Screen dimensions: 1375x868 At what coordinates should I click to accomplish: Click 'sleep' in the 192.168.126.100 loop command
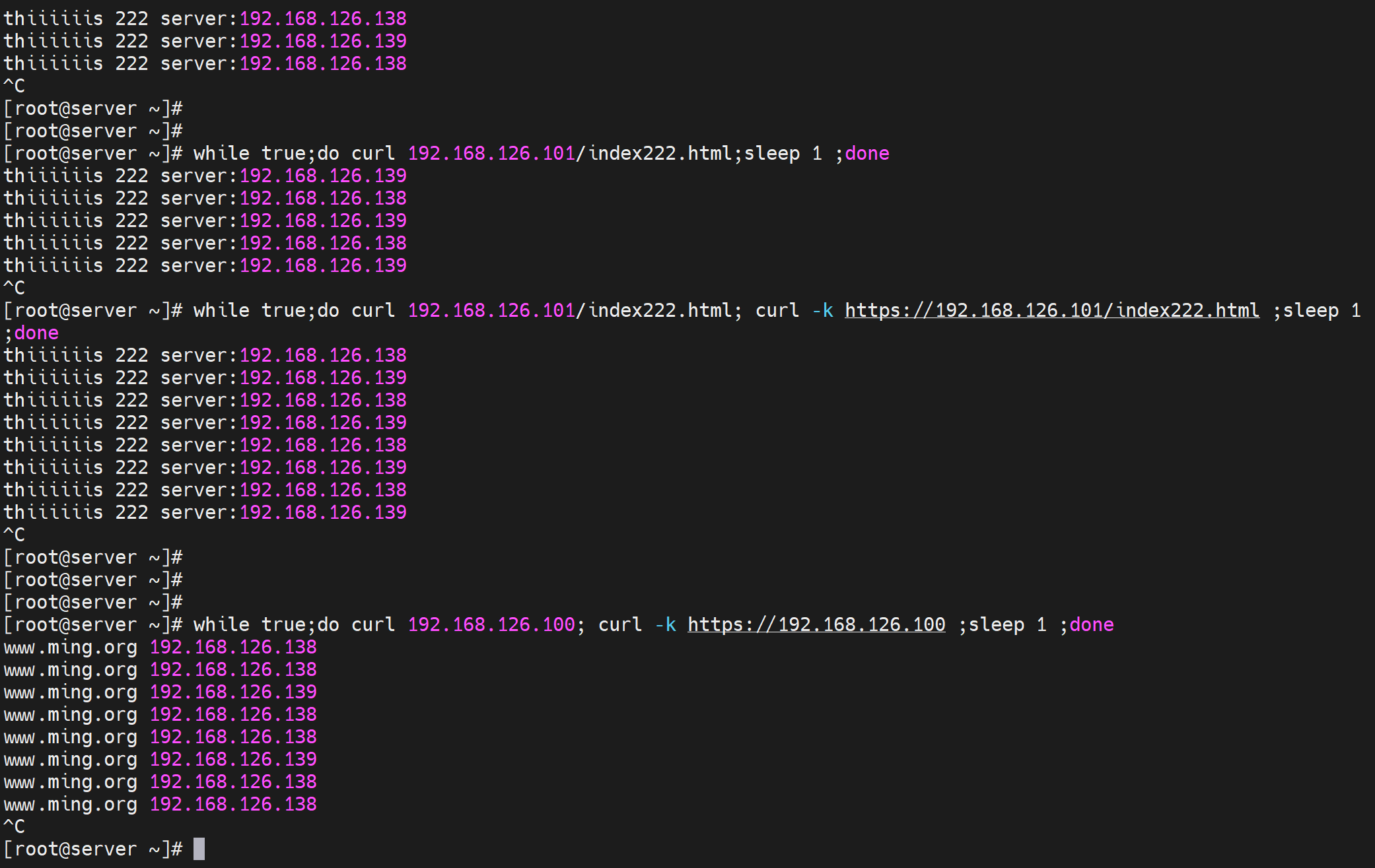tap(996, 624)
